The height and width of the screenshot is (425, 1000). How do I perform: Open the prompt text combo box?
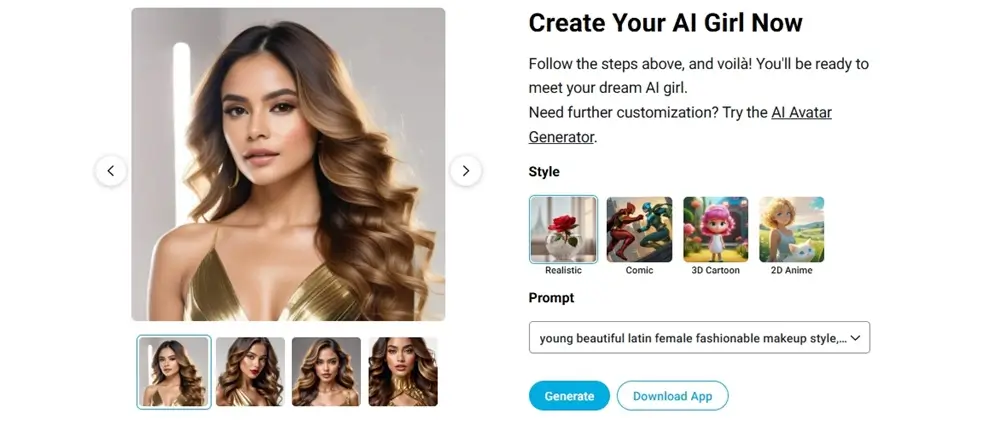(x=699, y=338)
